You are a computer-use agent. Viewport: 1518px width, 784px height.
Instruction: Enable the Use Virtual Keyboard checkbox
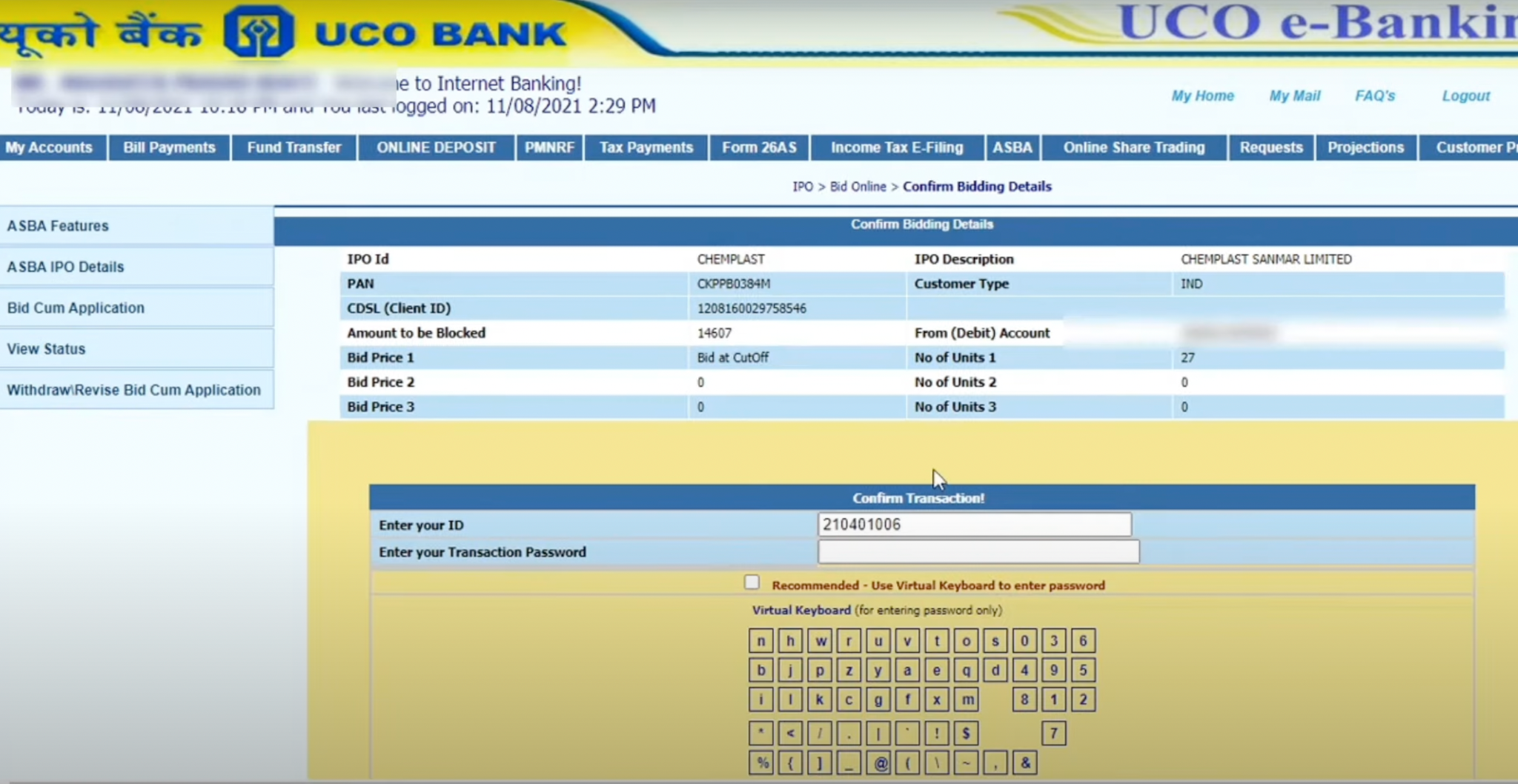[752, 582]
